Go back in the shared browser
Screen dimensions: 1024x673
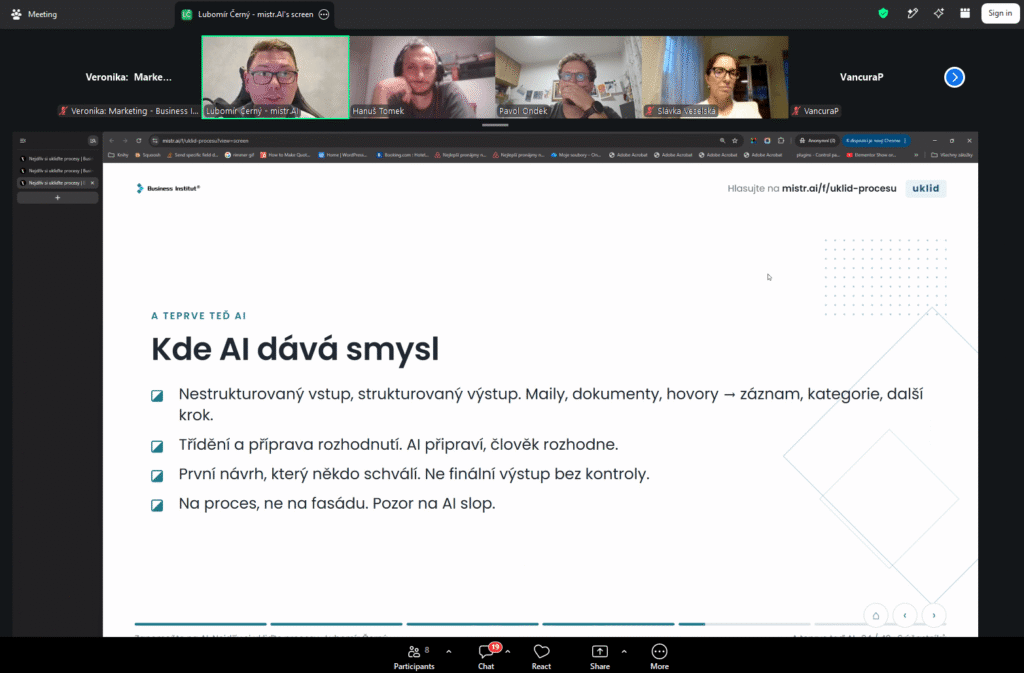(112, 140)
